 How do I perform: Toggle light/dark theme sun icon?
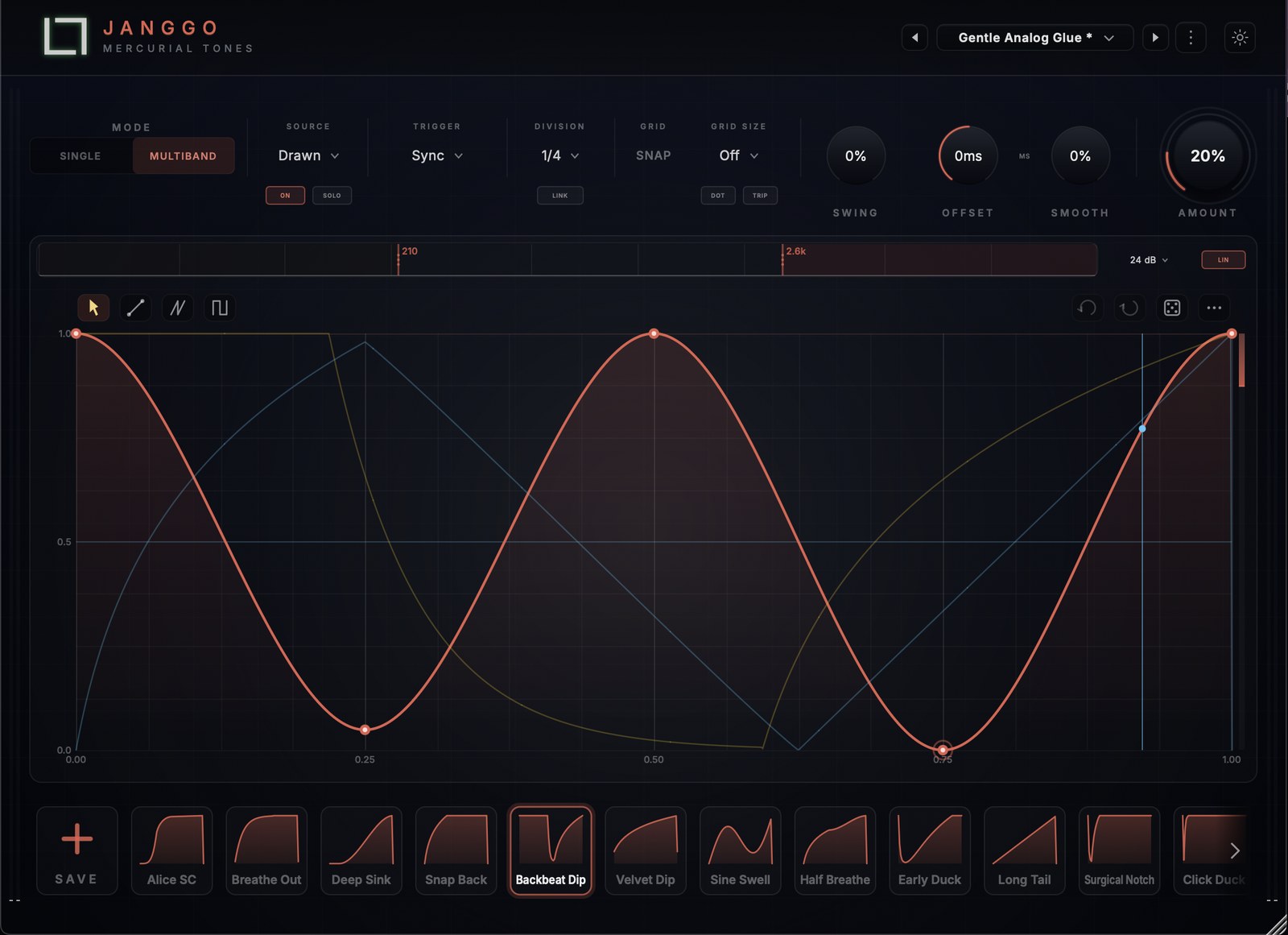coord(1240,37)
